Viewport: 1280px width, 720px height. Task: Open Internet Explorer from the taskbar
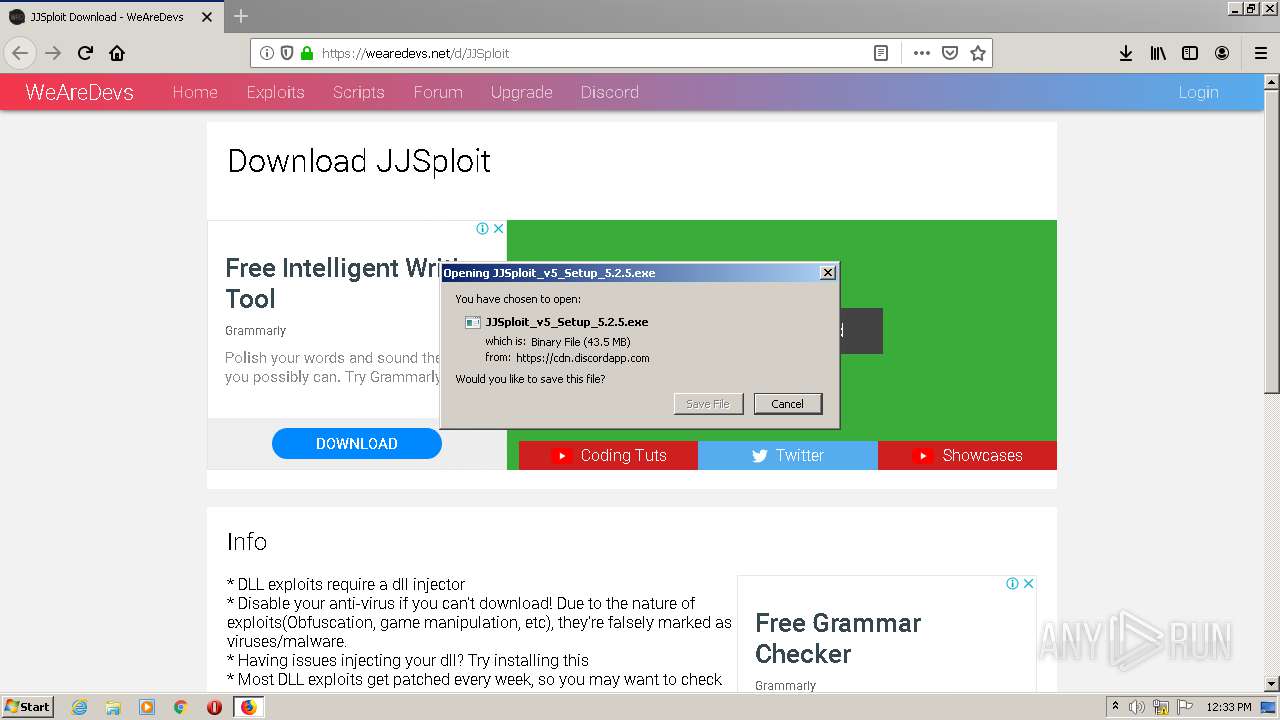(79, 707)
